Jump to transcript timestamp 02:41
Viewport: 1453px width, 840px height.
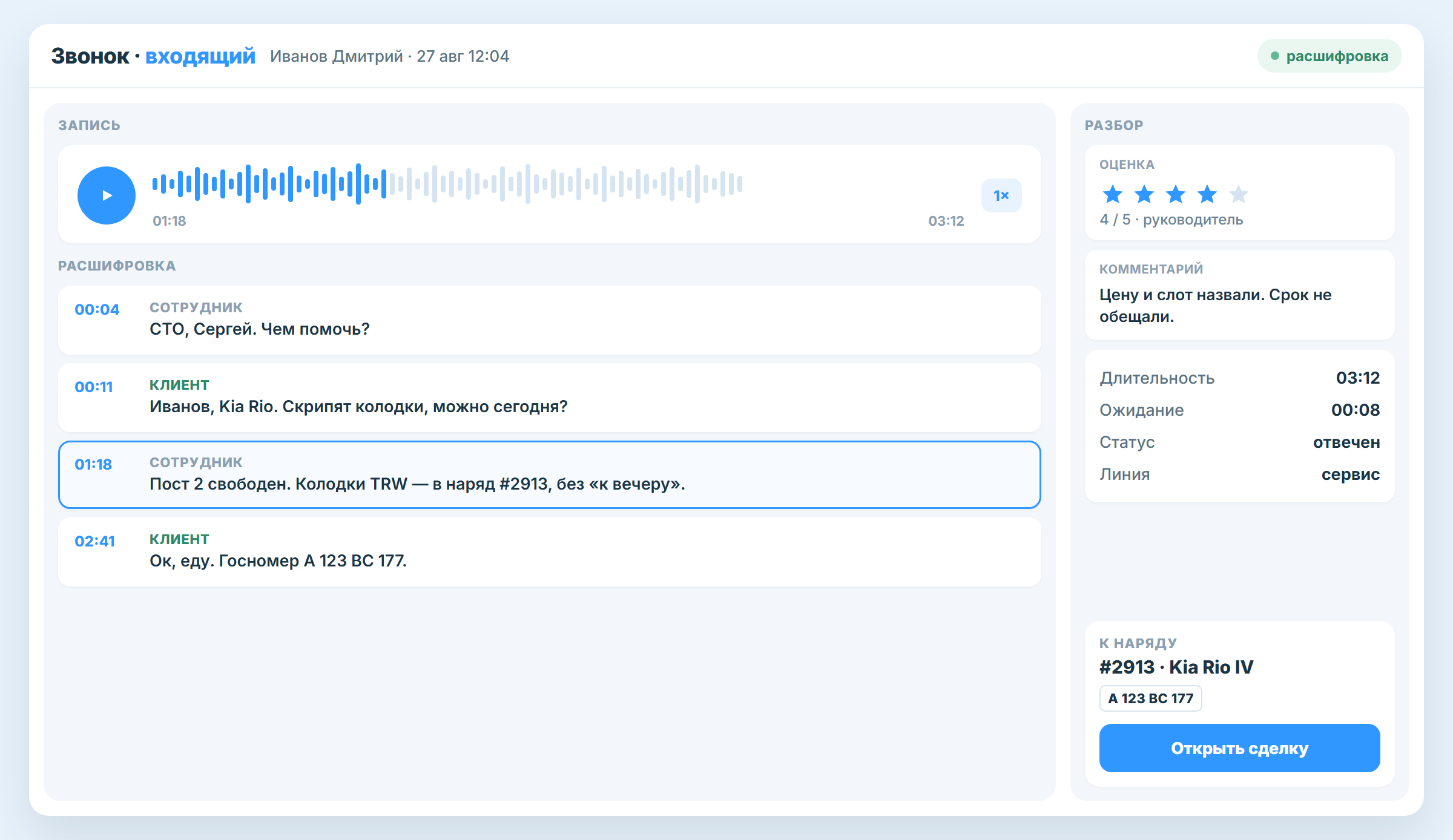point(94,541)
